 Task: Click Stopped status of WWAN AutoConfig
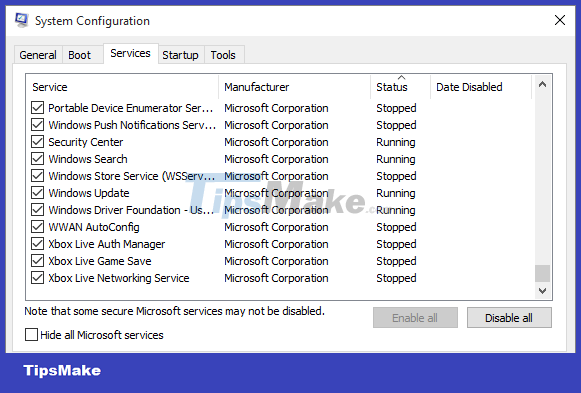396,227
